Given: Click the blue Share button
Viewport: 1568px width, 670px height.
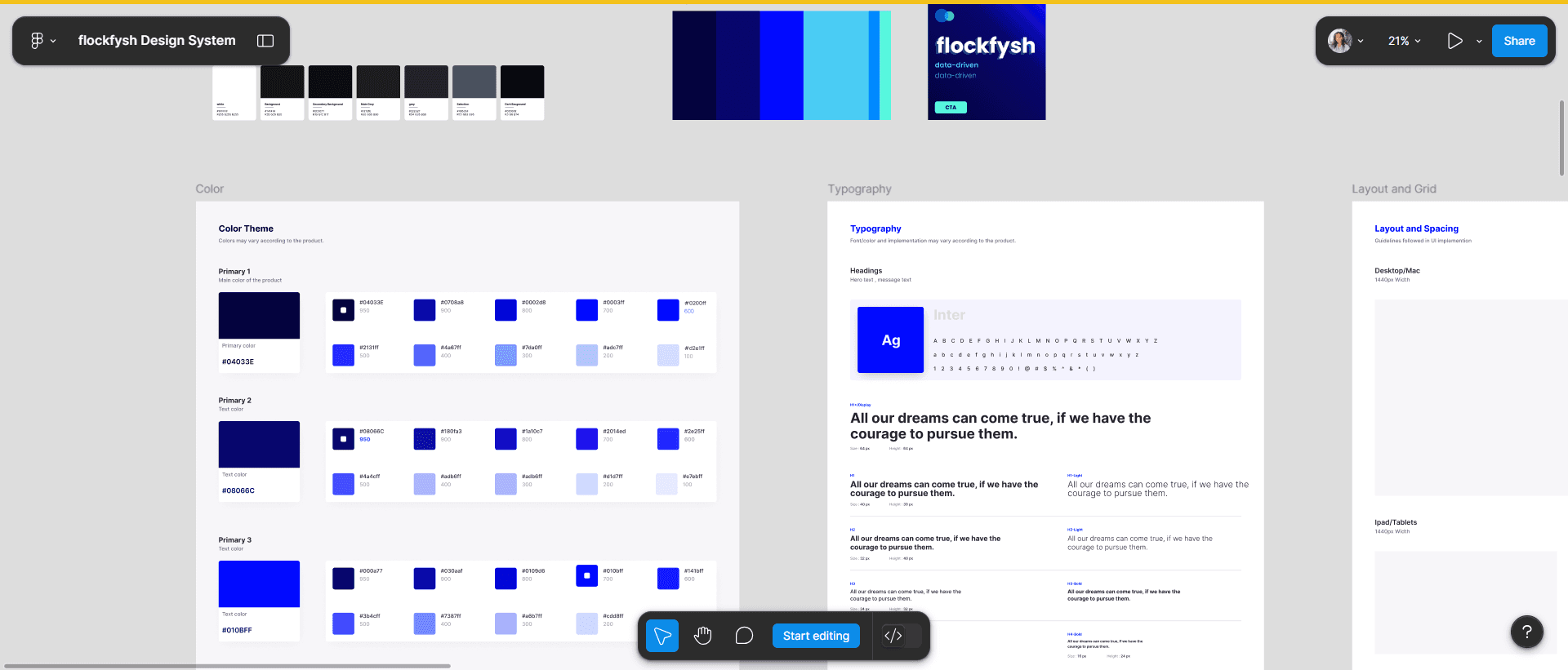Looking at the screenshot, I should (x=1519, y=41).
